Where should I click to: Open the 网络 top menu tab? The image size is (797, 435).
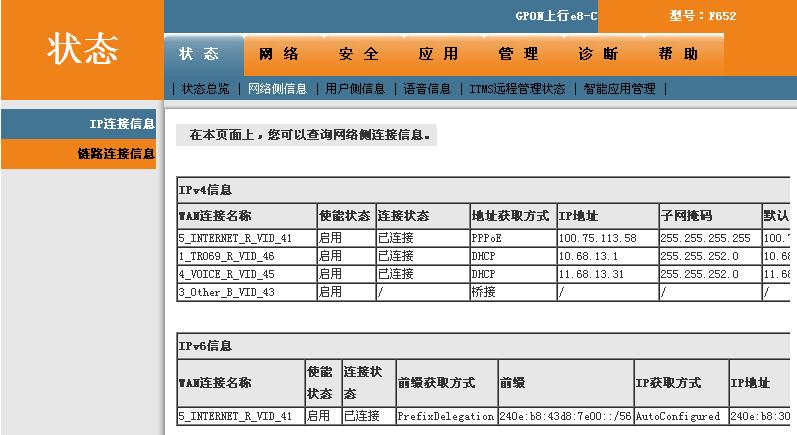click(278, 54)
